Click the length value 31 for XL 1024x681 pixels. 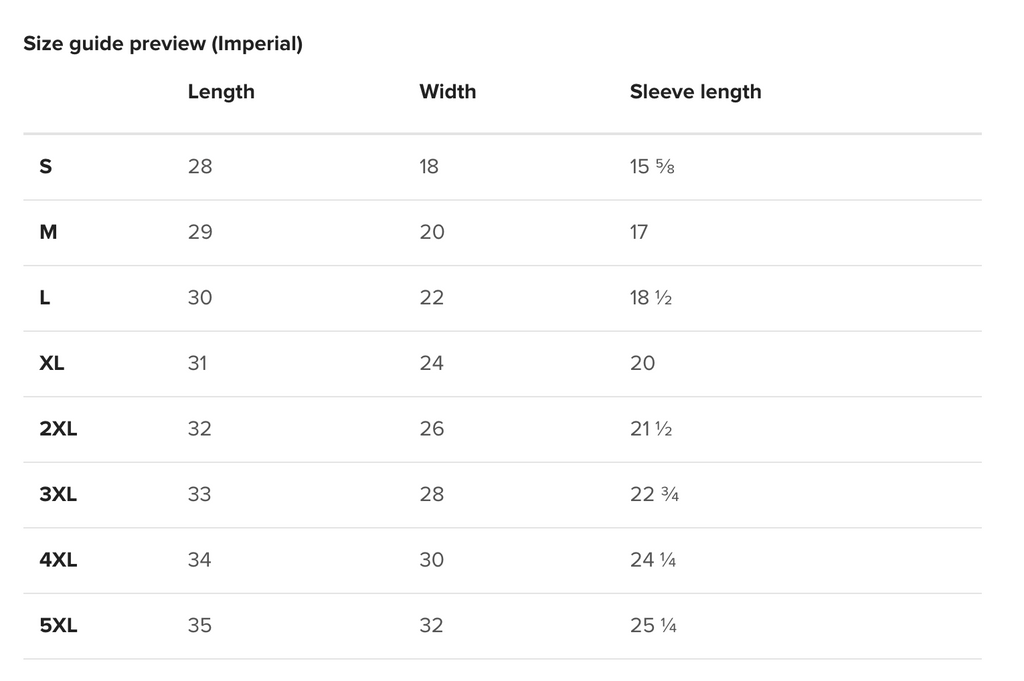pos(197,364)
